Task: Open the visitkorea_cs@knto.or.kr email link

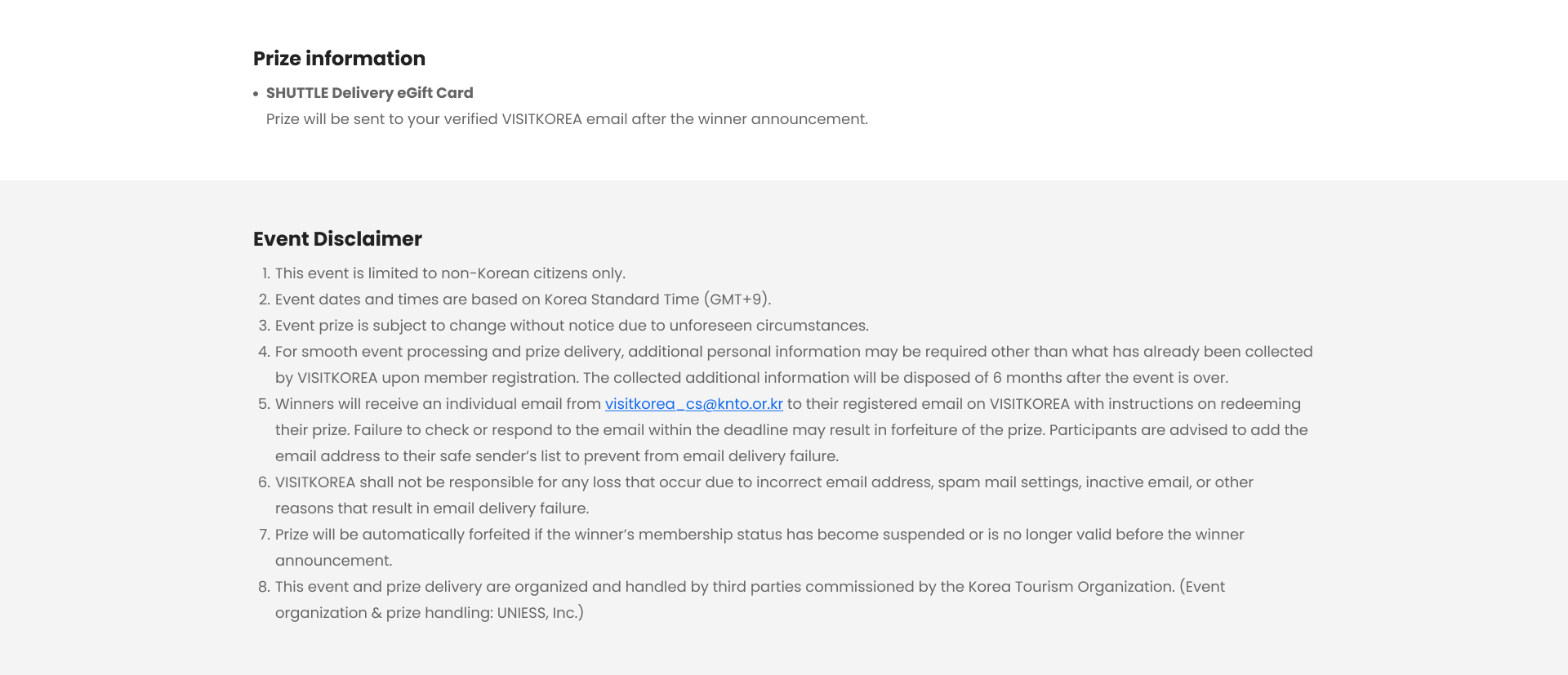Action: click(x=693, y=404)
